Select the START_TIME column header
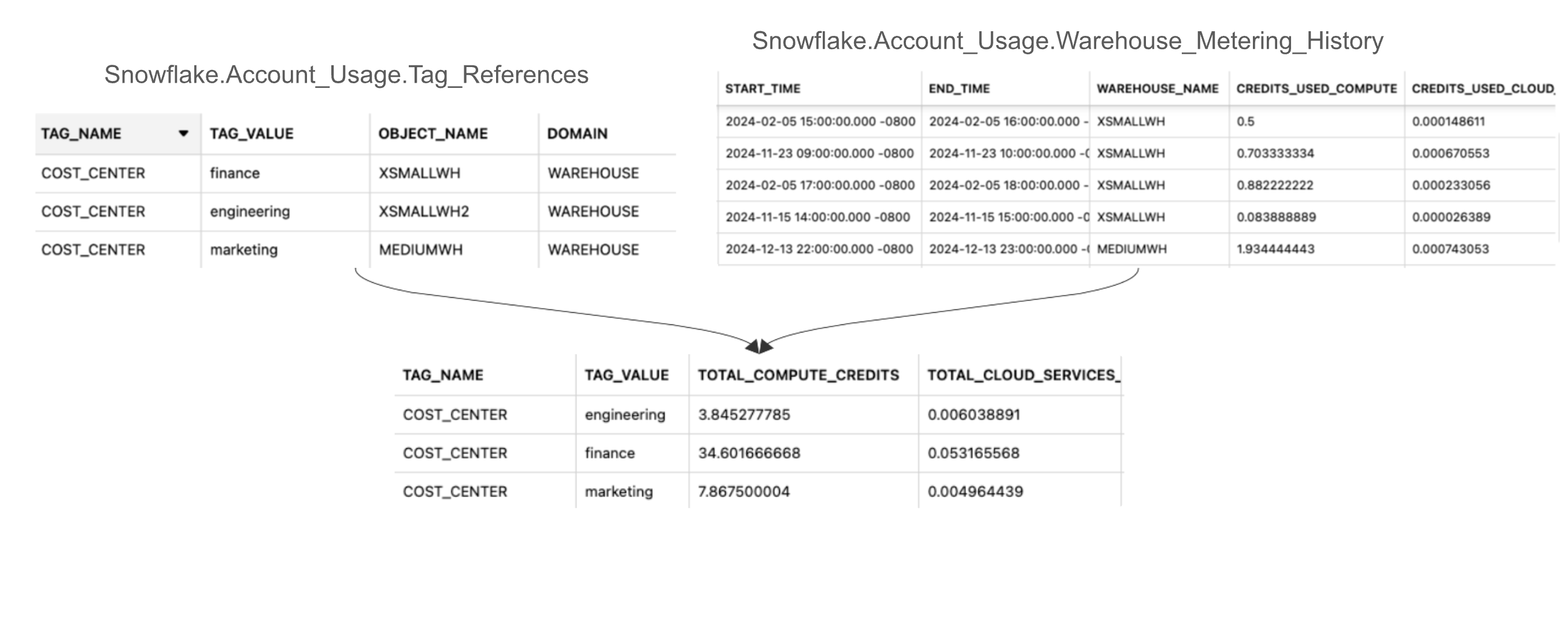1568x621 pixels. pyautogui.click(x=762, y=88)
